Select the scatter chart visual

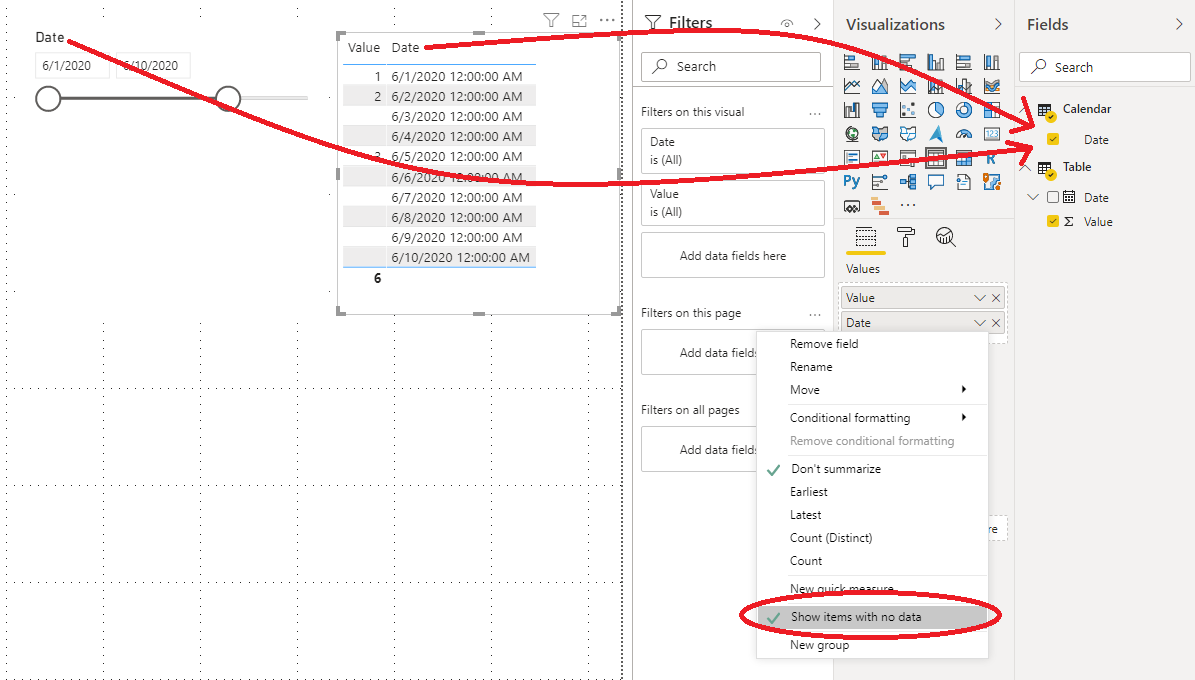point(908,110)
